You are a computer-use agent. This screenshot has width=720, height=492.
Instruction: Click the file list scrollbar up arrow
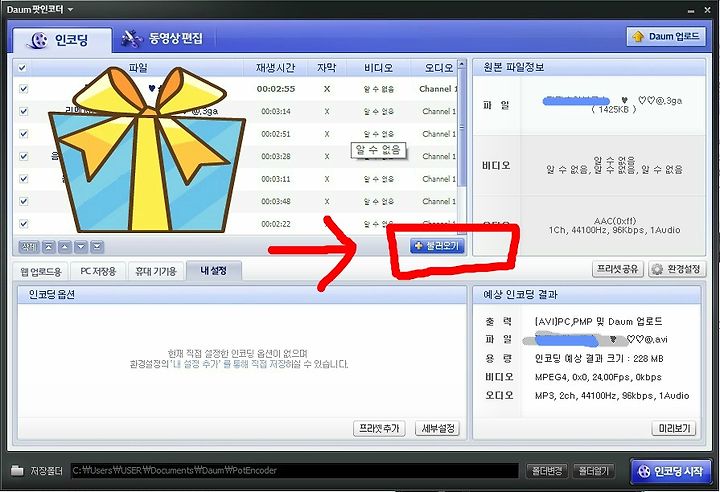click(462, 64)
